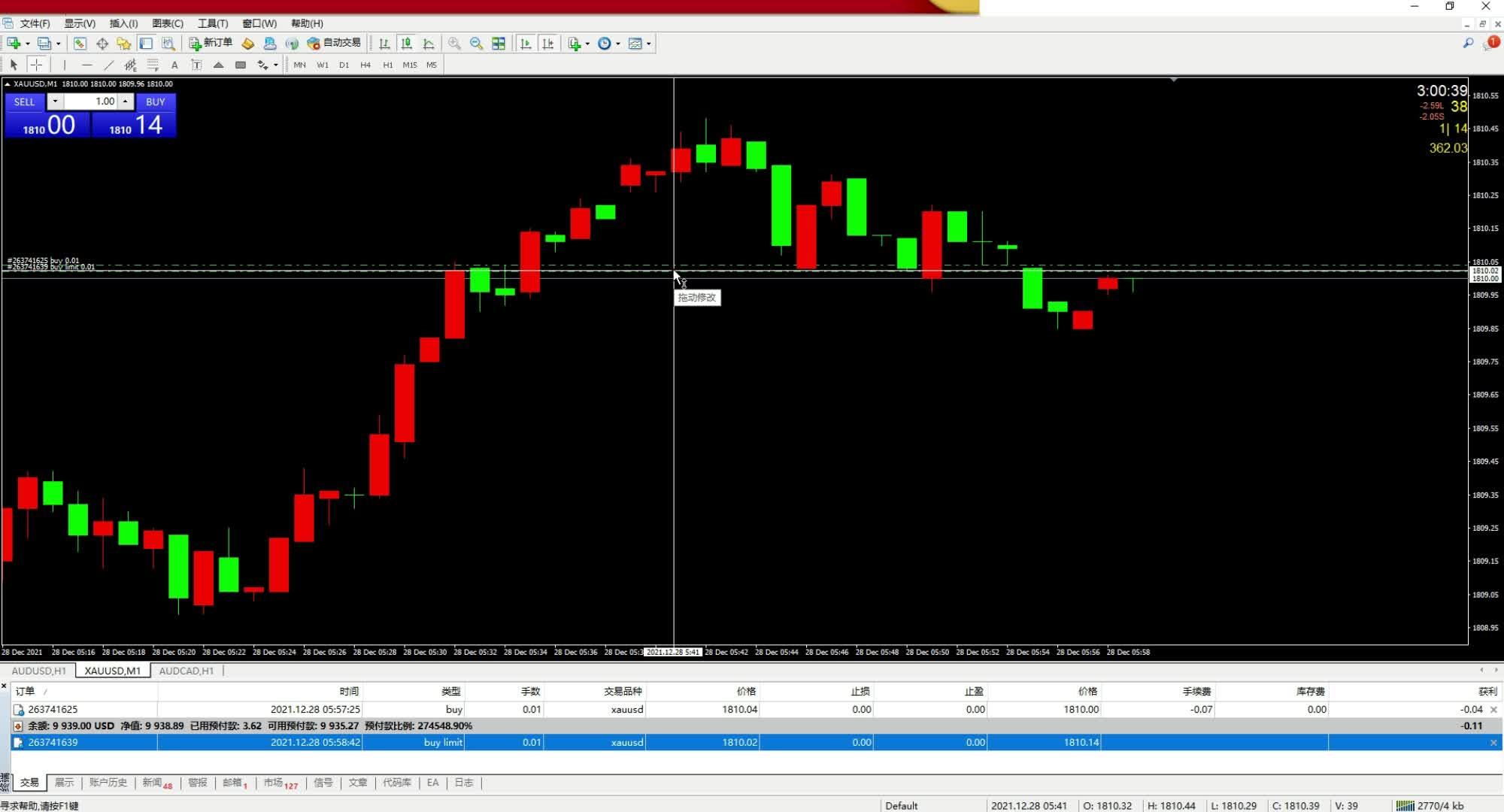Screen dimensions: 1504x812
Task: Open the Charts (图表) menu
Action: 167,23
